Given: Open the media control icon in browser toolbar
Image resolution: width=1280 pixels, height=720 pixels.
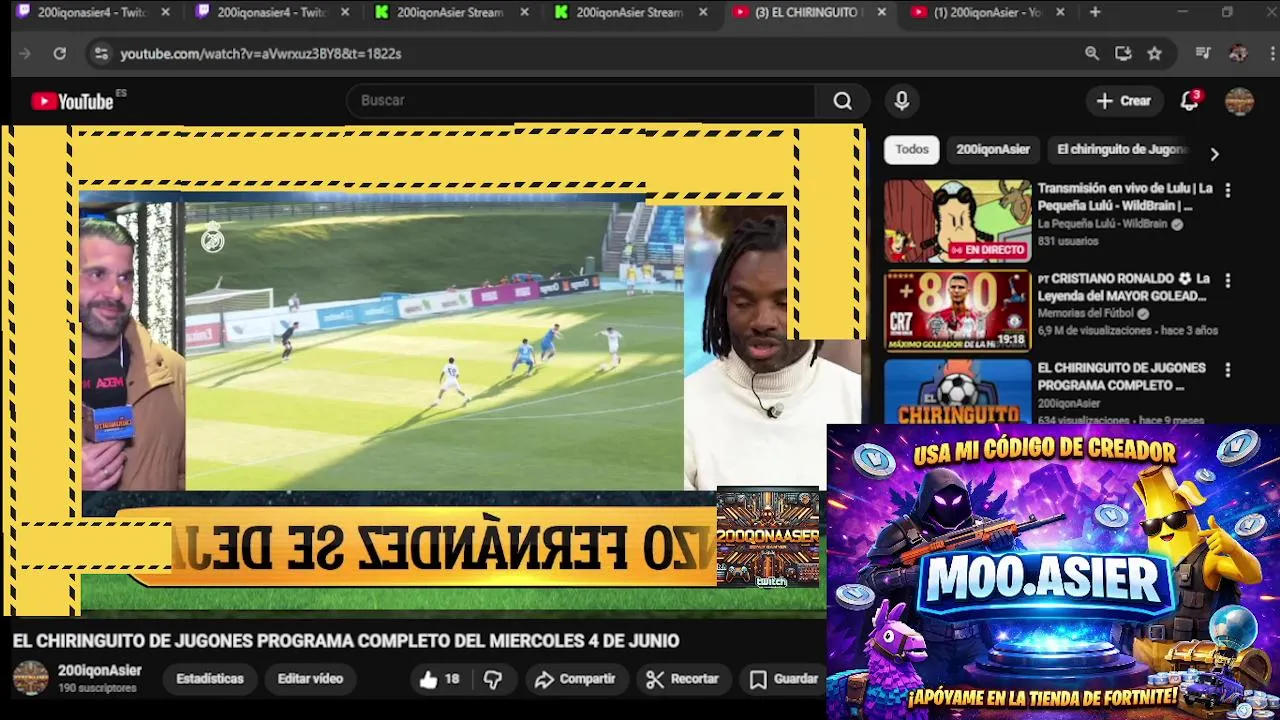Looking at the screenshot, I should pyautogui.click(x=1203, y=53).
